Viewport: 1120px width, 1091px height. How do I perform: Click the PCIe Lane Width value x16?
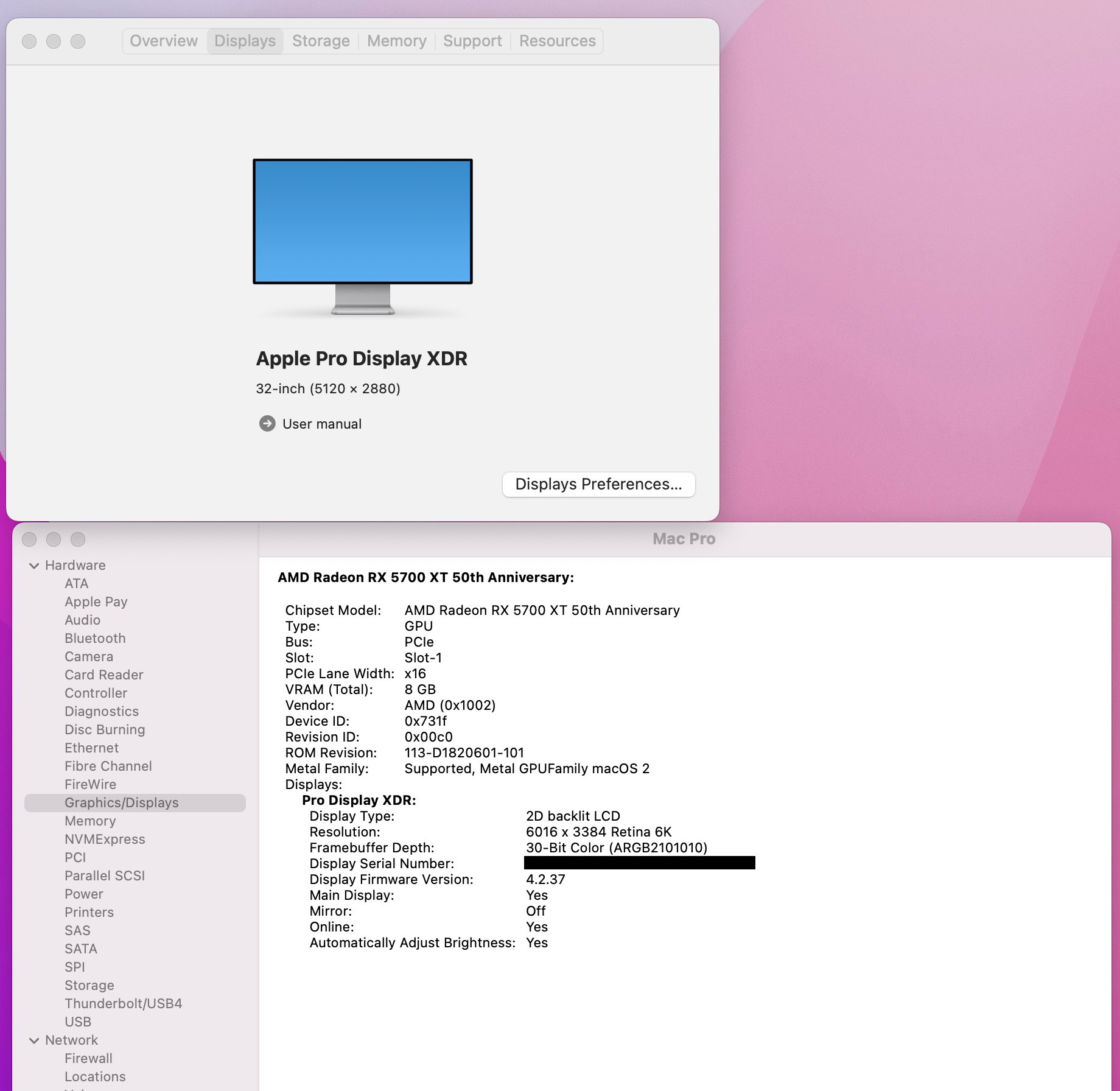[416, 673]
